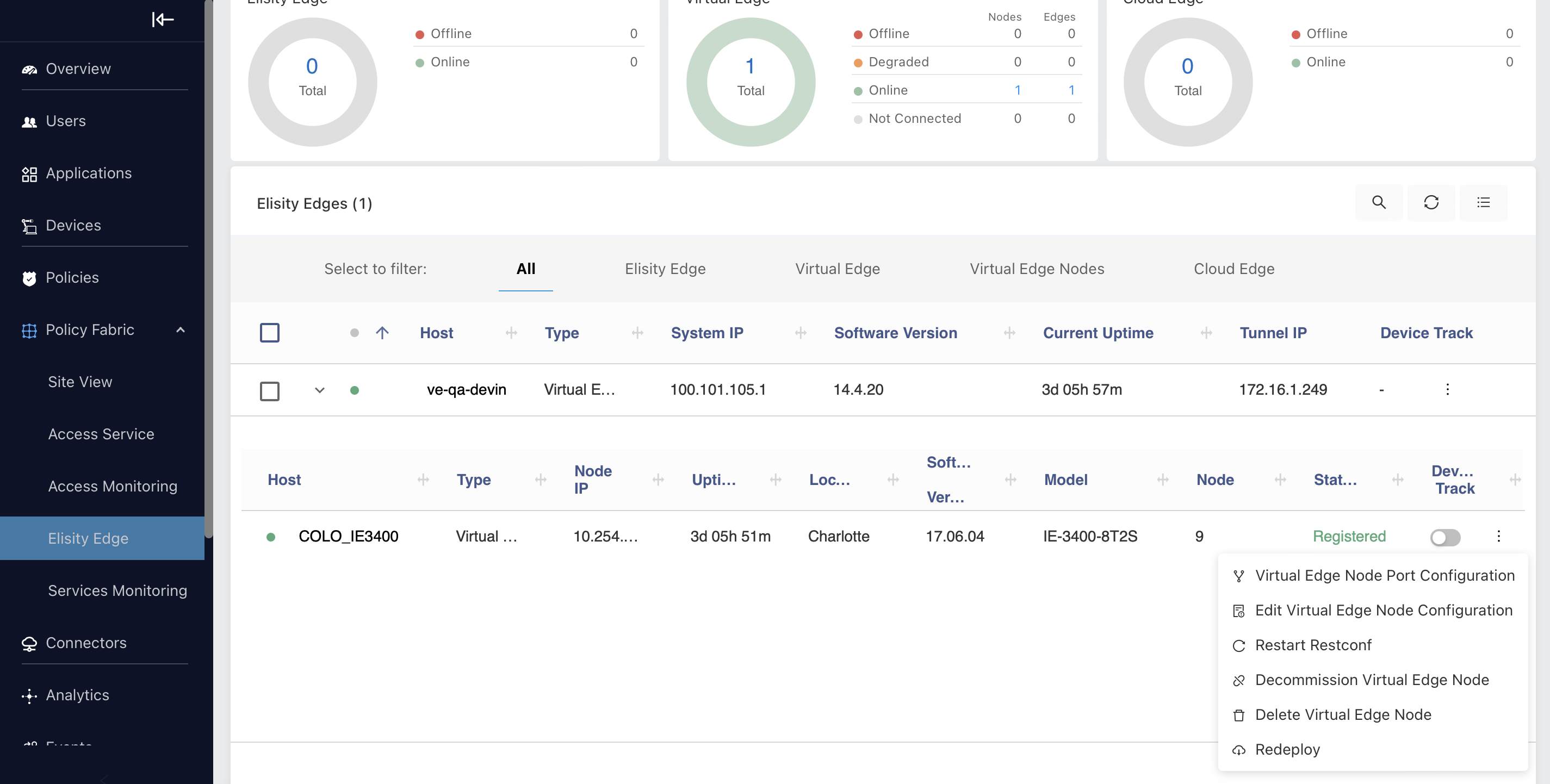Viewport: 1550px width, 784px height.
Task: Open Services Monitoring submenu item
Action: click(x=117, y=591)
